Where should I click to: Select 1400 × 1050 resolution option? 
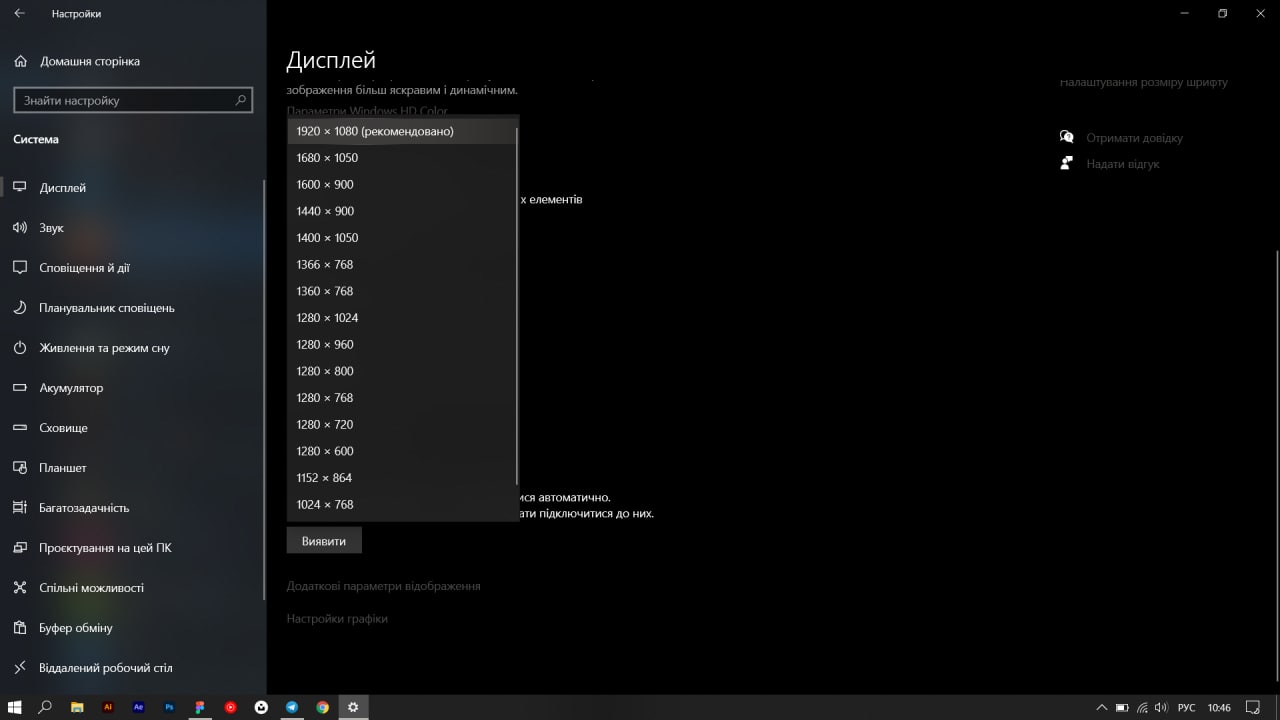pyautogui.click(x=401, y=238)
